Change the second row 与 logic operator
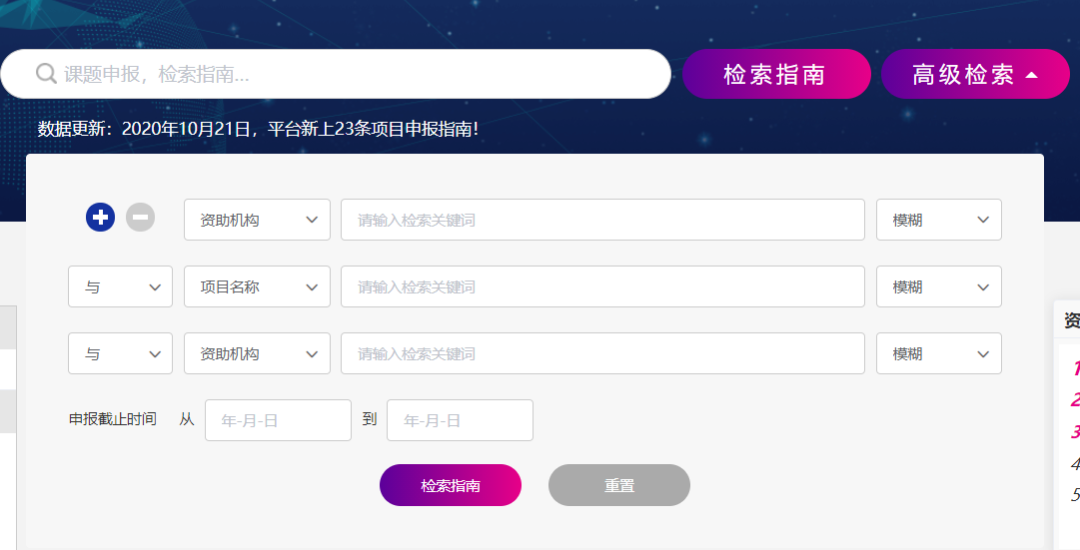 (120, 287)
